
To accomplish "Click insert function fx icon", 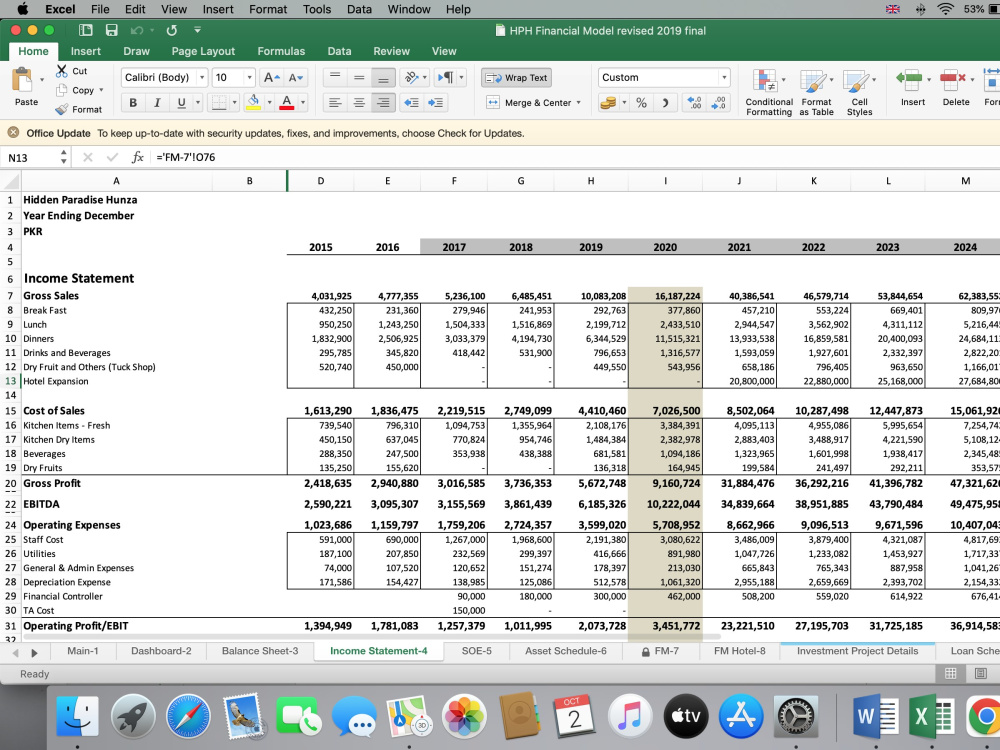I will coord(137,157).
